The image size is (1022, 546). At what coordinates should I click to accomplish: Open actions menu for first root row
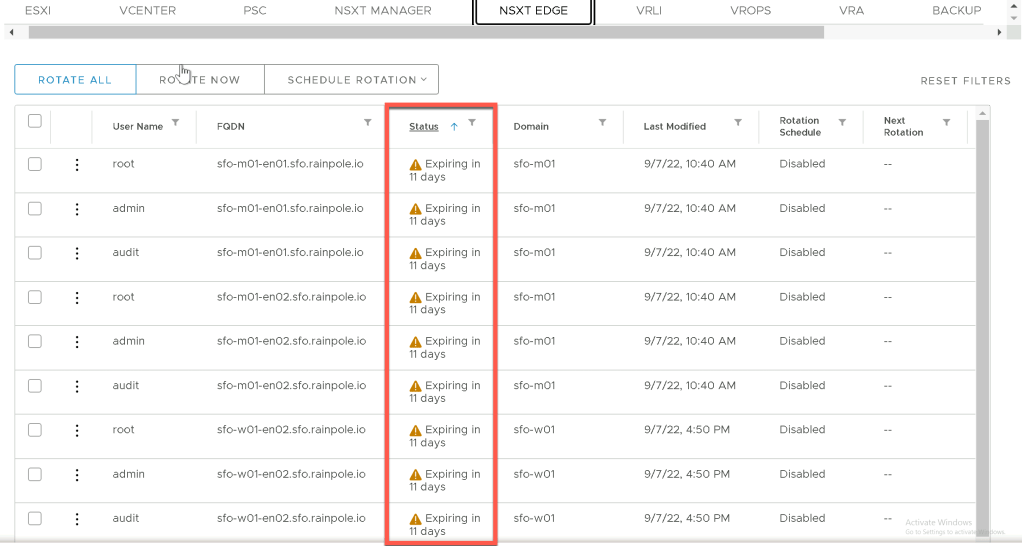[x=77, y=165]
